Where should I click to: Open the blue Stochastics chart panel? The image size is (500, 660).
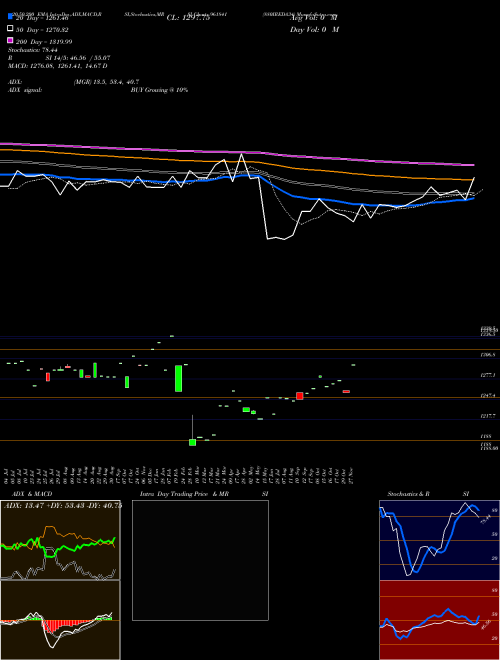[x=439, y=540]
